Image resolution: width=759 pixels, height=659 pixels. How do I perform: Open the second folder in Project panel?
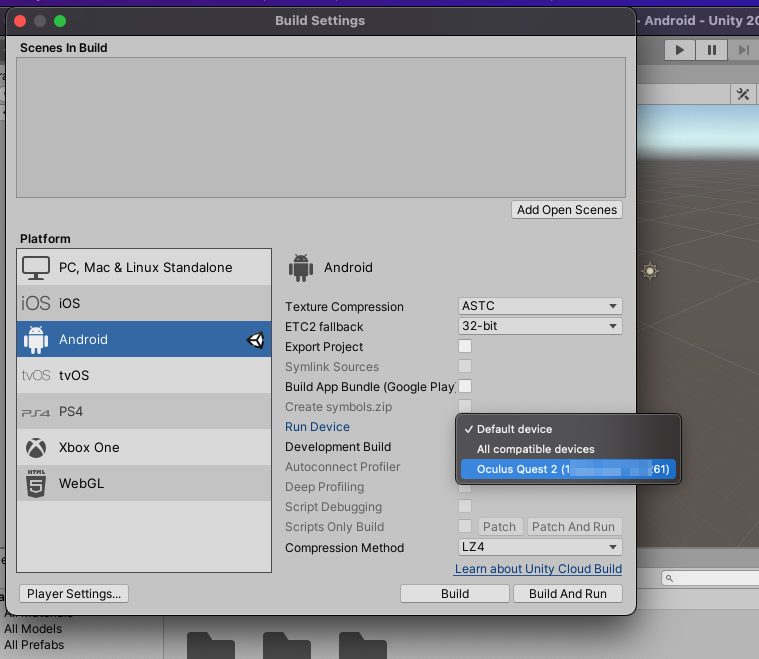[x=287, y=645]
